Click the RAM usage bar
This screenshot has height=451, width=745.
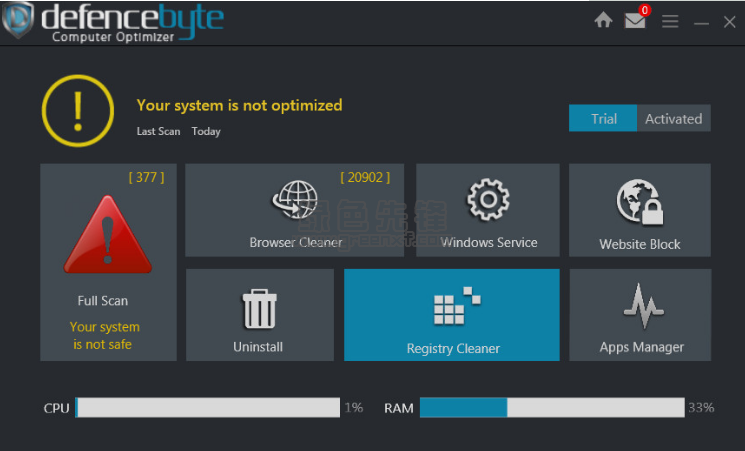(551, 408)
